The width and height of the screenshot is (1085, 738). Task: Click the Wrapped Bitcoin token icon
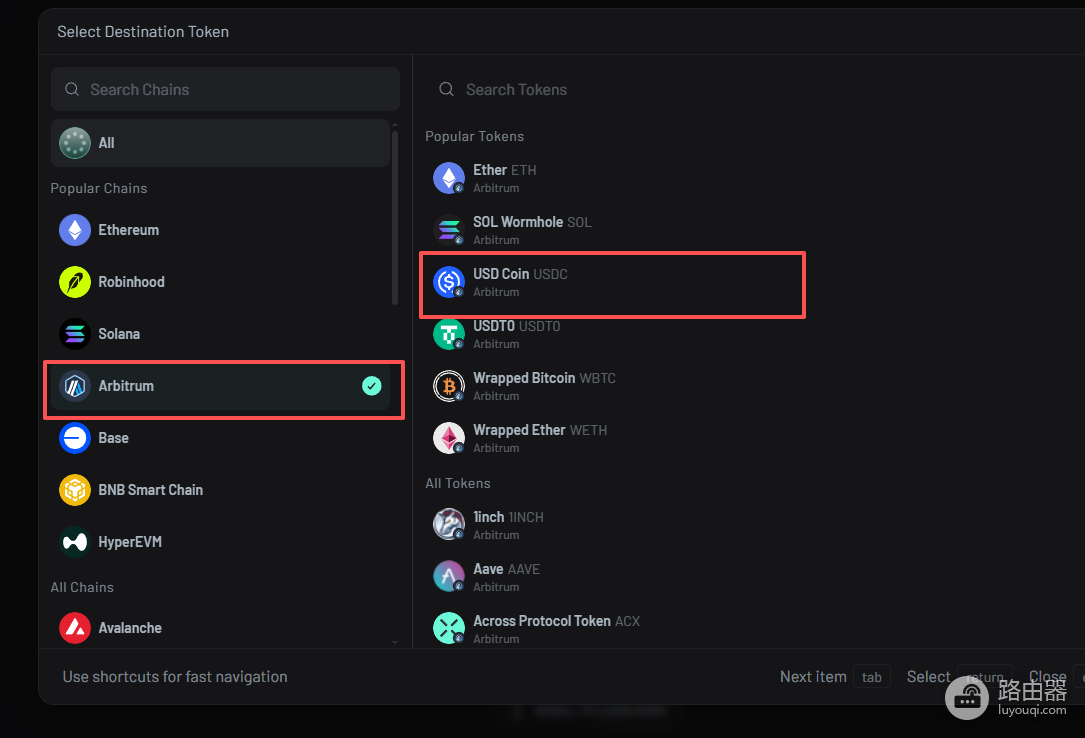(448, 386)
